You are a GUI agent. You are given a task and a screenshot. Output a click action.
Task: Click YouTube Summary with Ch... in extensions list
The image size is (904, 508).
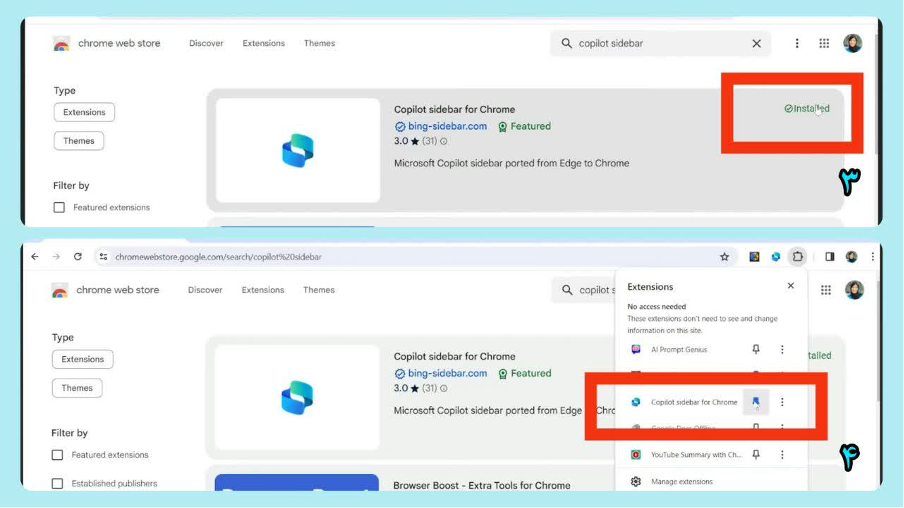tap(696, 455)
